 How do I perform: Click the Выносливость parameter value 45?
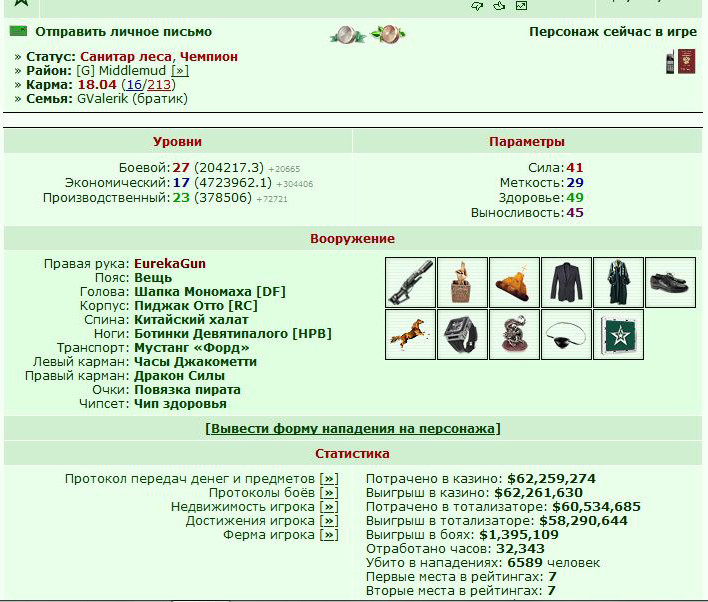click(x=575, y=212)
